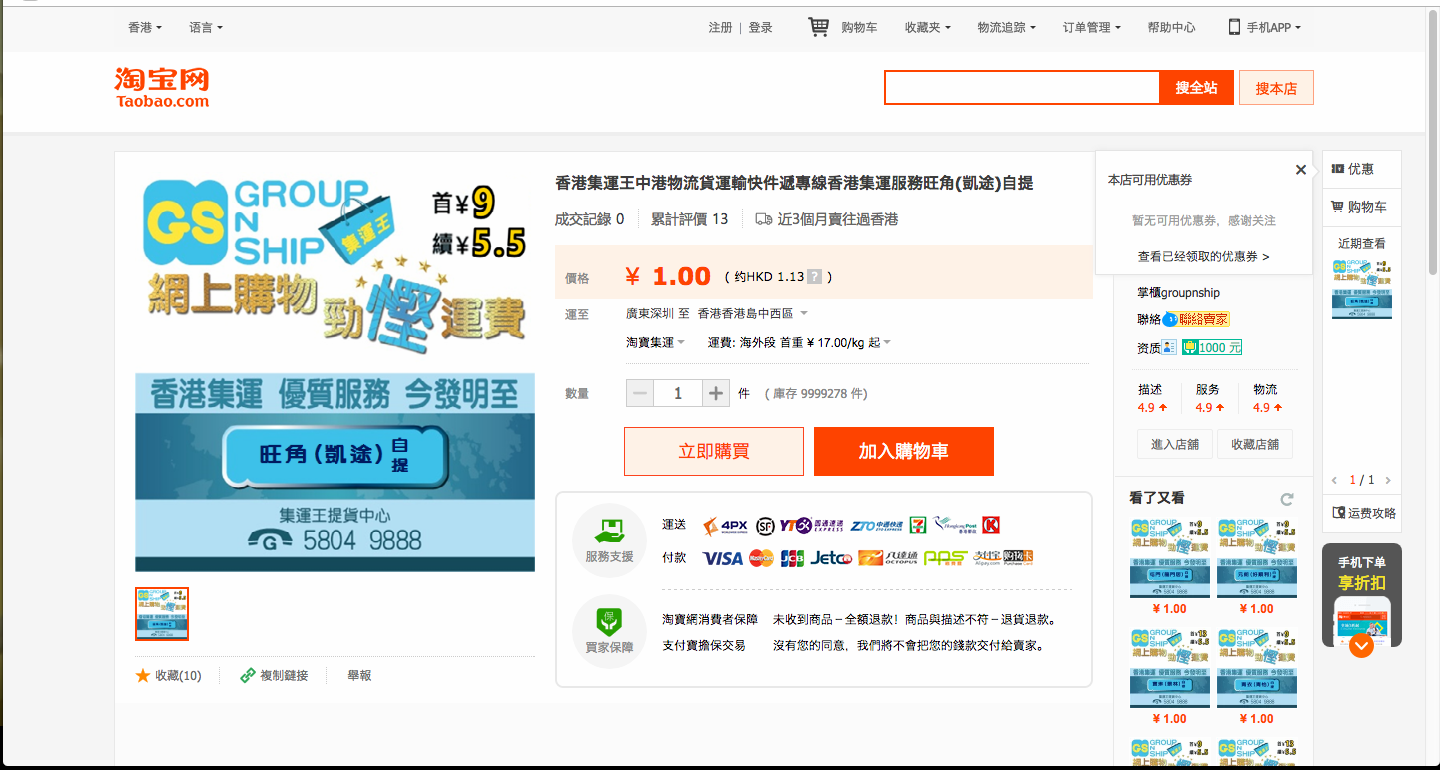
Task: Click 注册 to register
Action: [x=720, y=27]
